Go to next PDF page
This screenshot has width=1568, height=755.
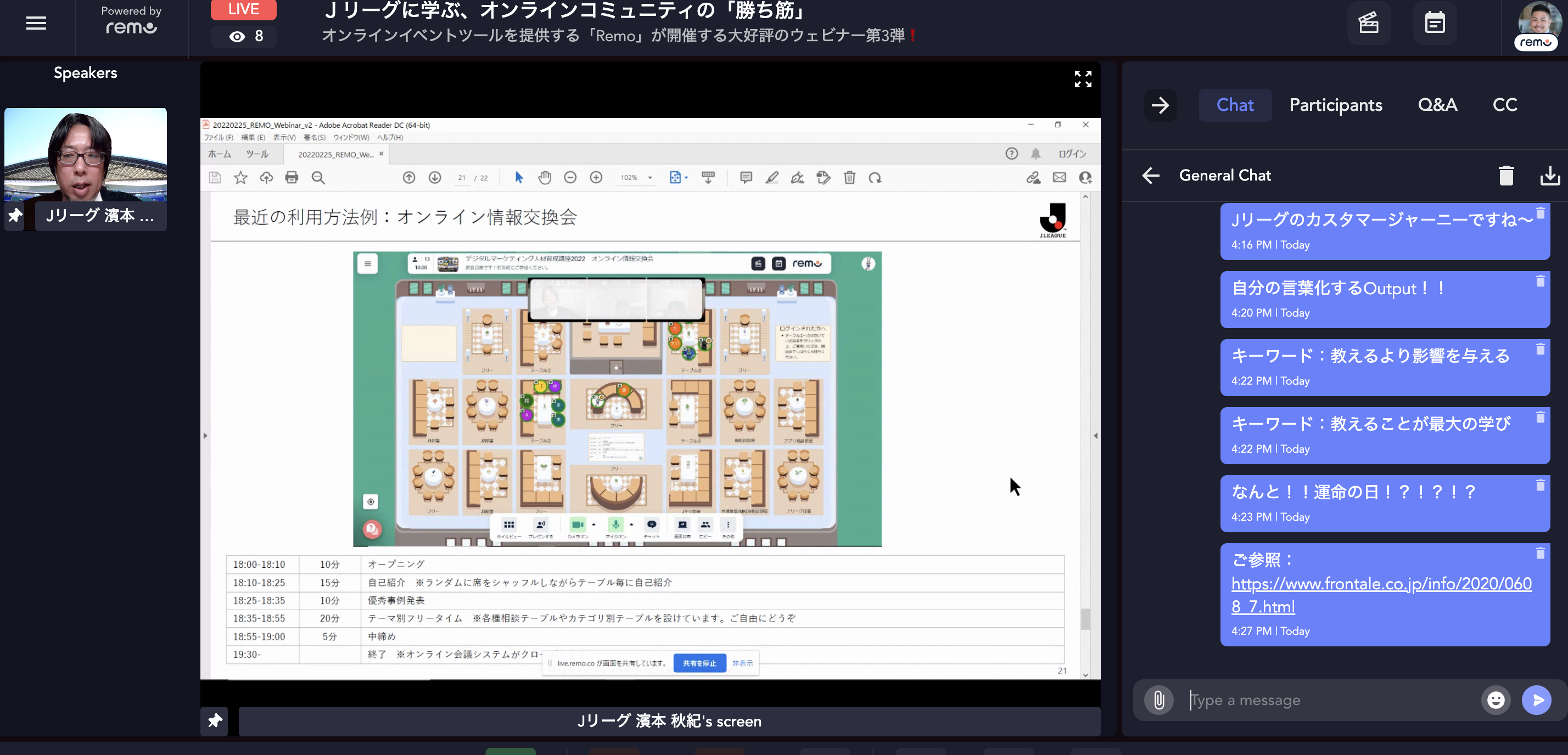click(x=435, y=178)
